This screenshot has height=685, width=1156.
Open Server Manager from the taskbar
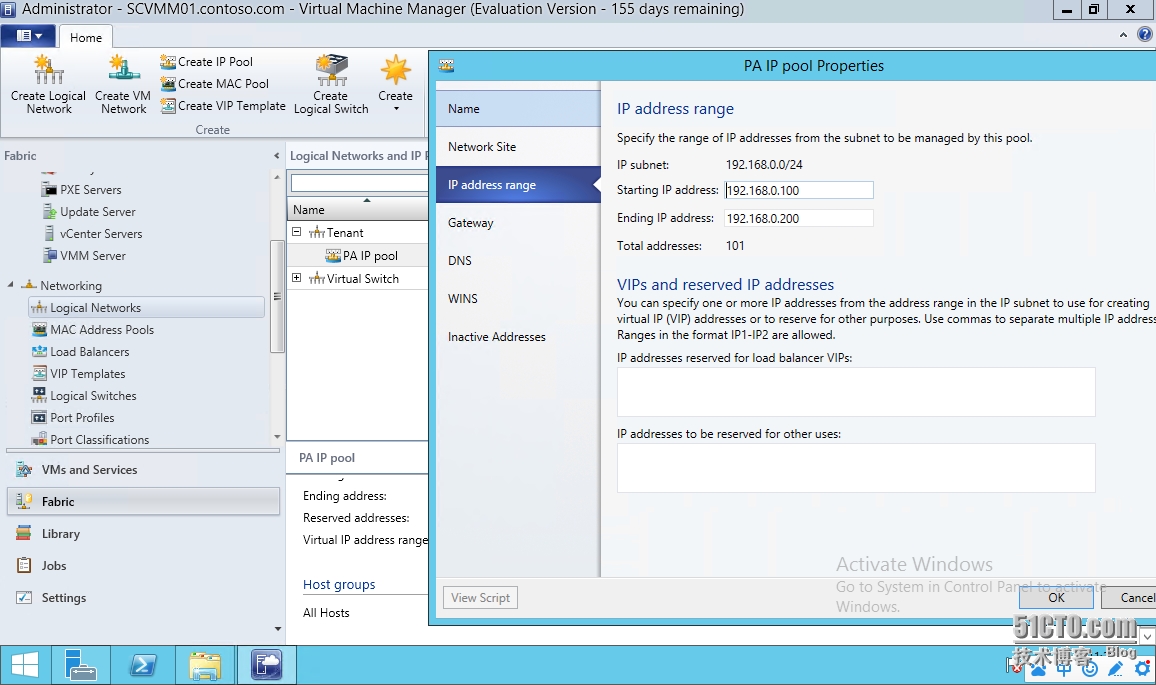pyautogui.click(x=80, y=665)
